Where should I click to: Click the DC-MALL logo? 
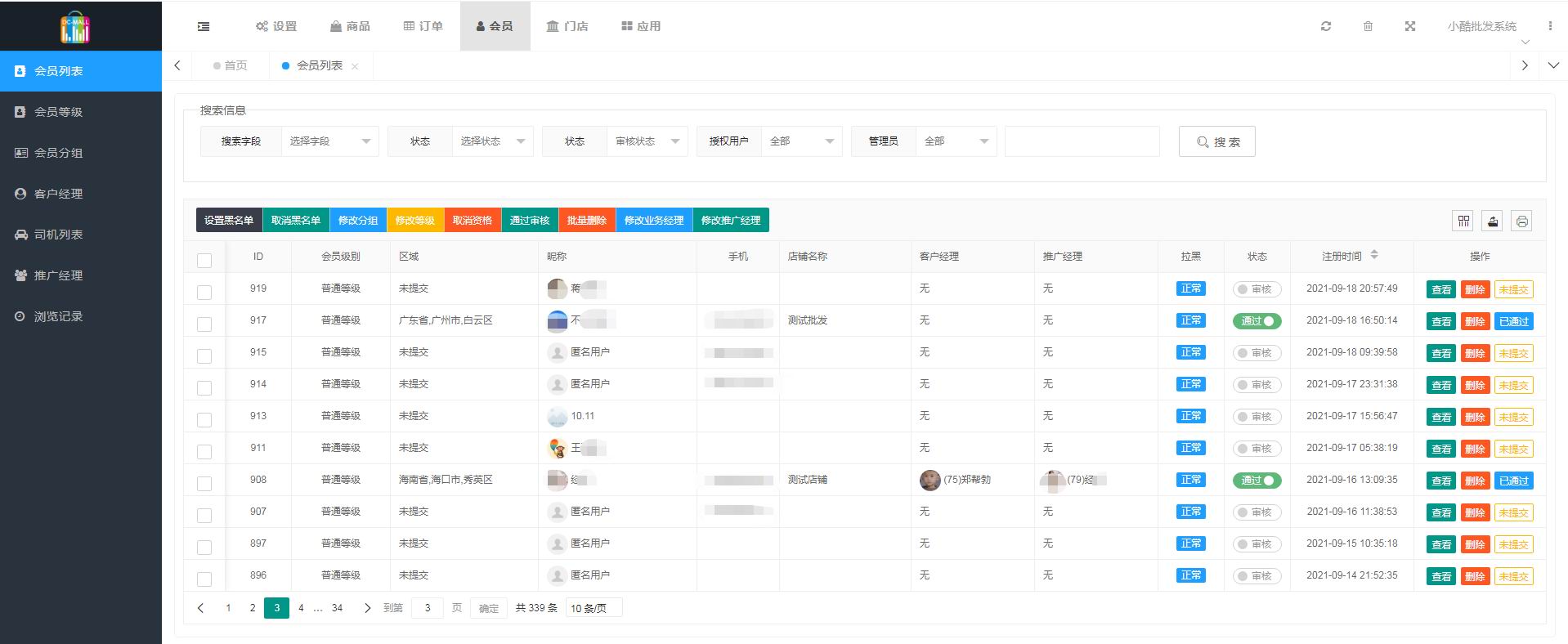point(75,27)
